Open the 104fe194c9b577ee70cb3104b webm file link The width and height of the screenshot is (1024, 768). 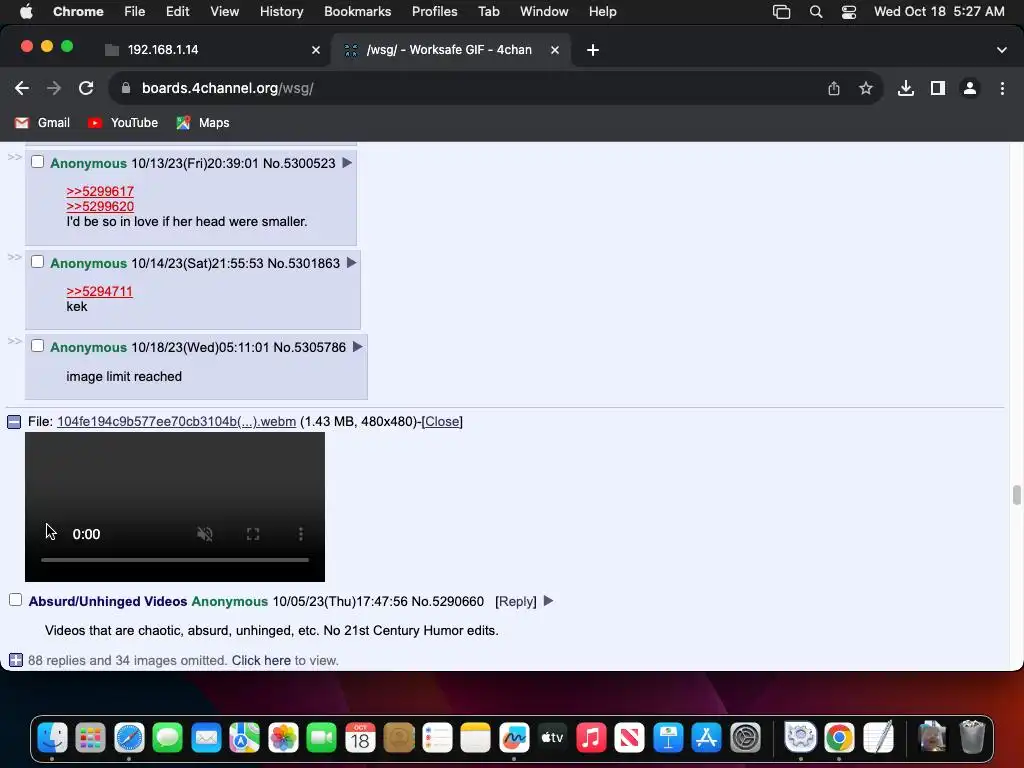point(176,422)
